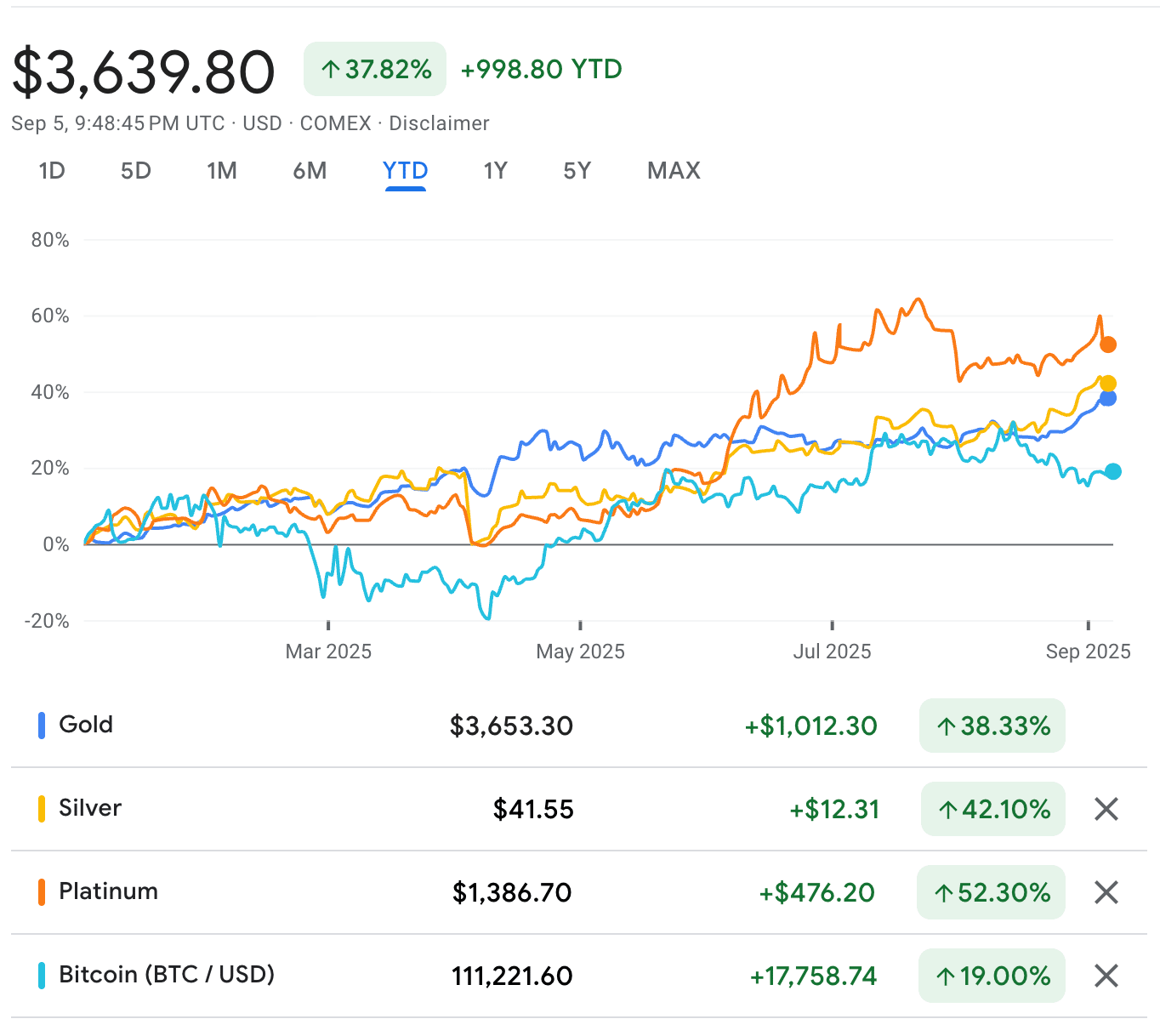Screen dimensions: 1160x1036
Task: Select the YTD range tab
Action: (x=405, y=171)
